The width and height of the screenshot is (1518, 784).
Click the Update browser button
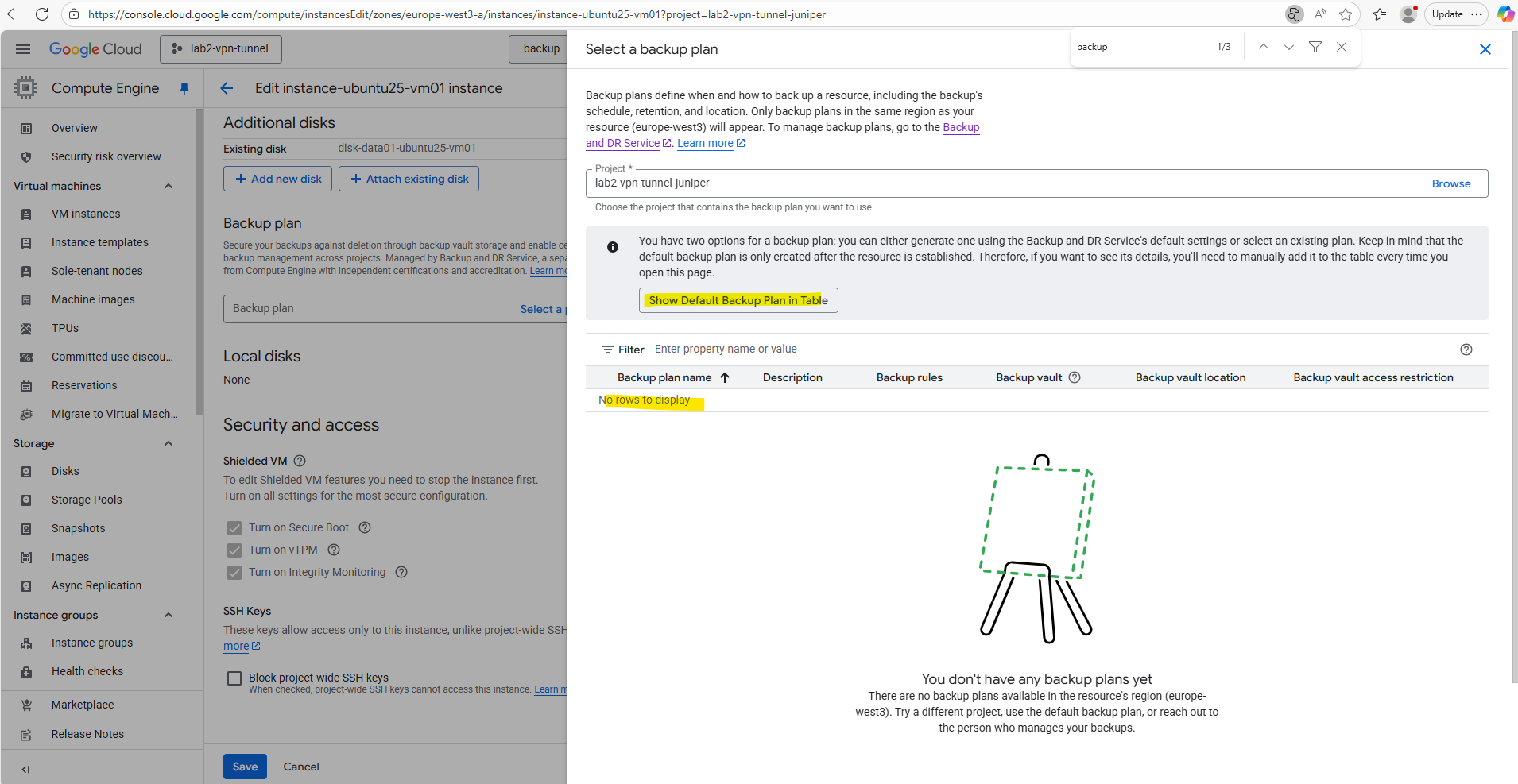(1447, 14)
